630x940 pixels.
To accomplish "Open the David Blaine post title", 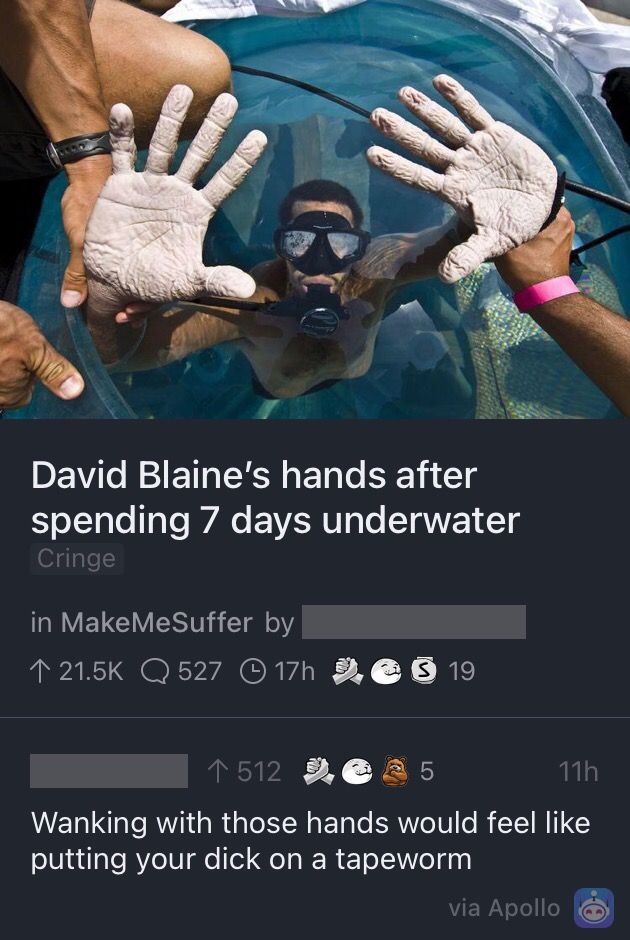I will 275,497.
